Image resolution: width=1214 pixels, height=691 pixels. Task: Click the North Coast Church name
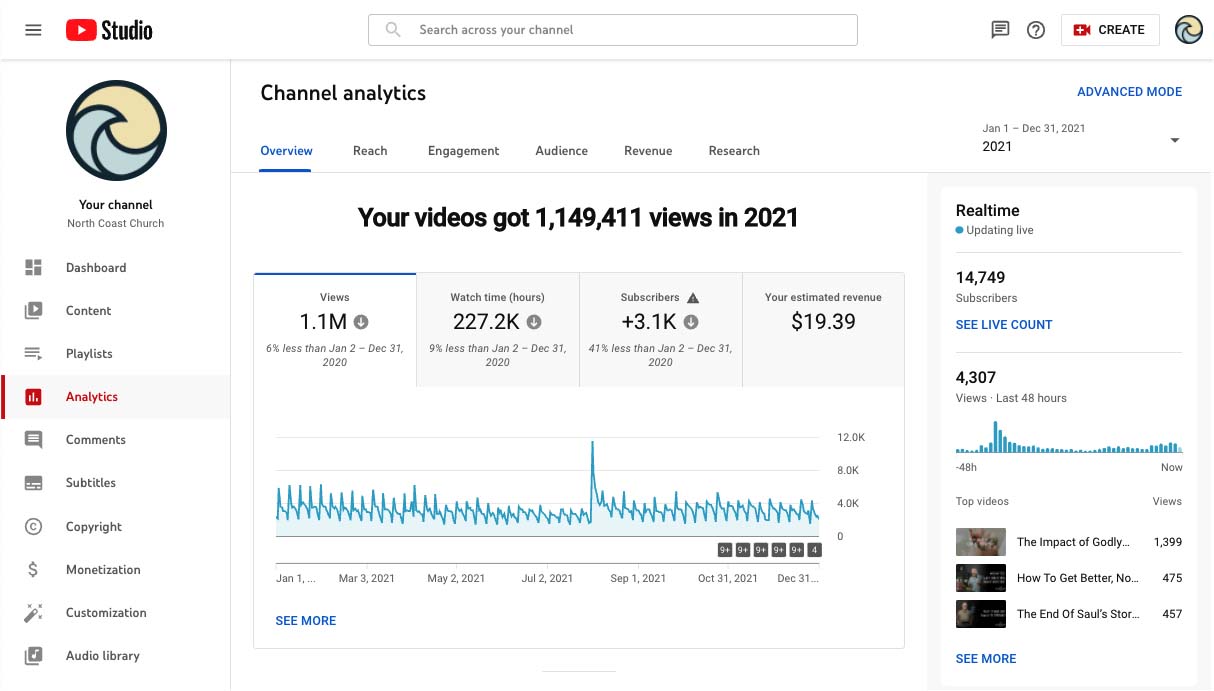(116, 224)
